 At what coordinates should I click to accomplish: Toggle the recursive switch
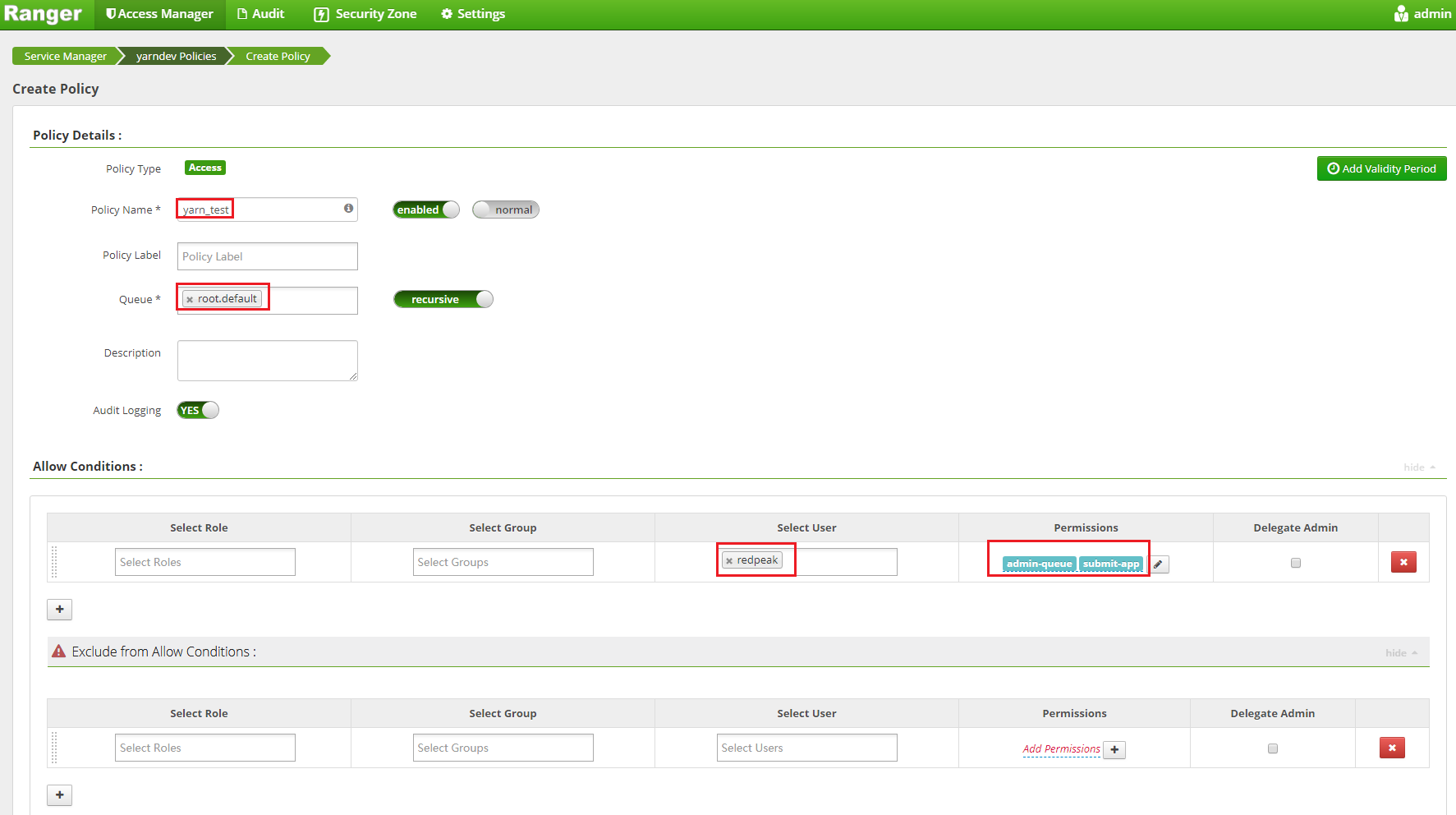point(443,299)
